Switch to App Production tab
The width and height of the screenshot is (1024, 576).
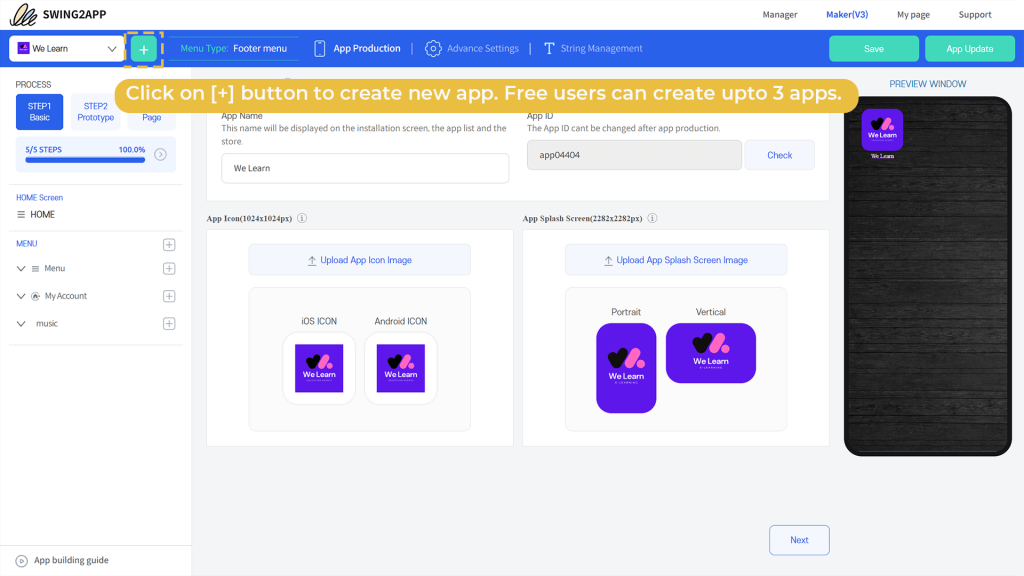point(357,48)
